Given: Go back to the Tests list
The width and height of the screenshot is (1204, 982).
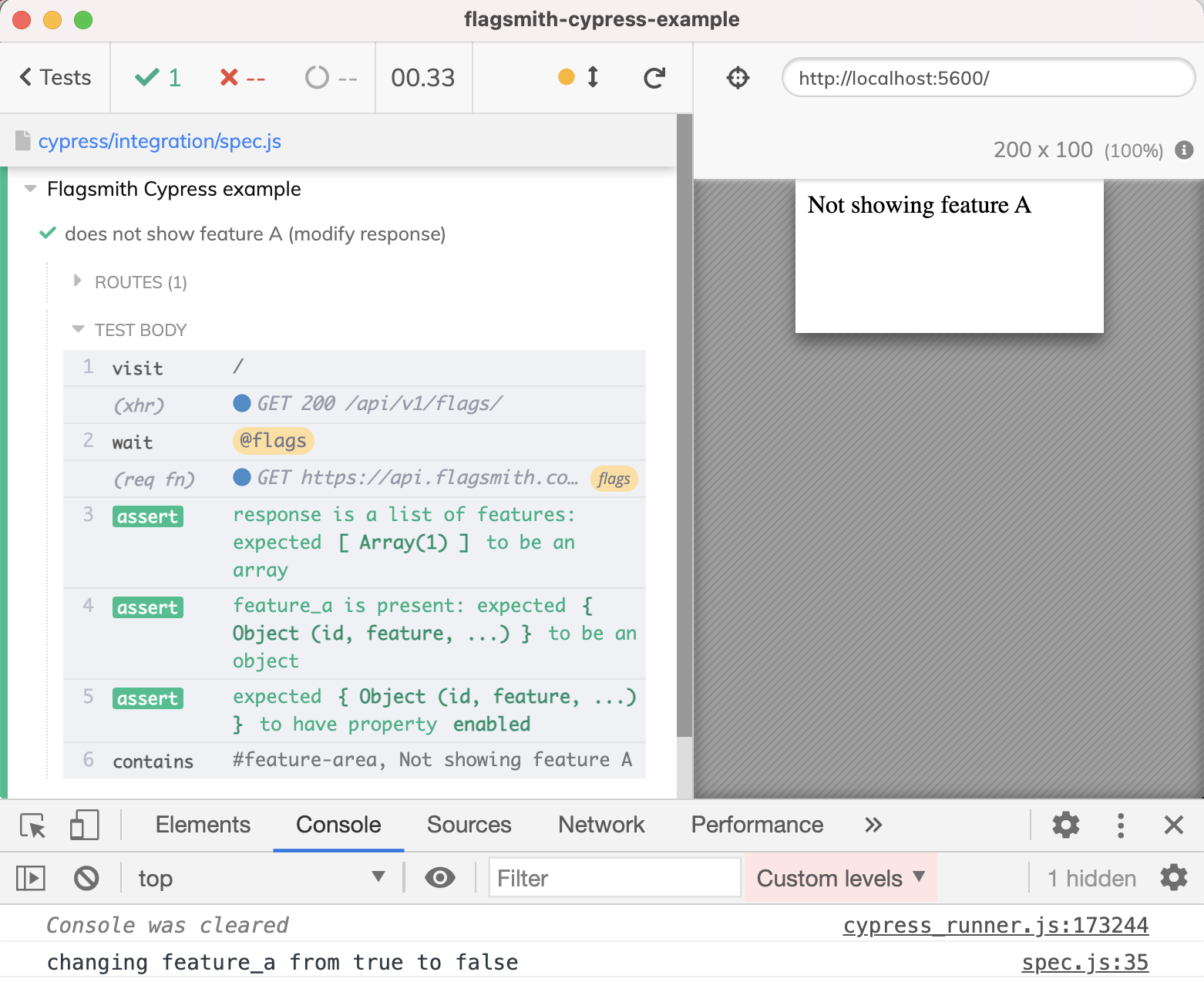Looking at the screenshot, I should coord(55,77).
